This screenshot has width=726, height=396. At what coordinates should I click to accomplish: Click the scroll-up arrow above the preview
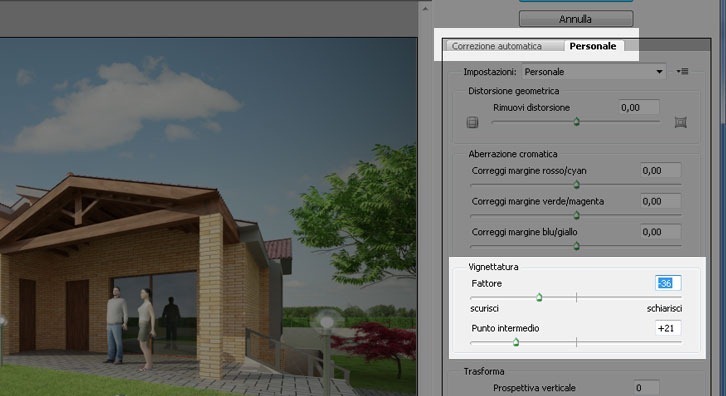425,8
